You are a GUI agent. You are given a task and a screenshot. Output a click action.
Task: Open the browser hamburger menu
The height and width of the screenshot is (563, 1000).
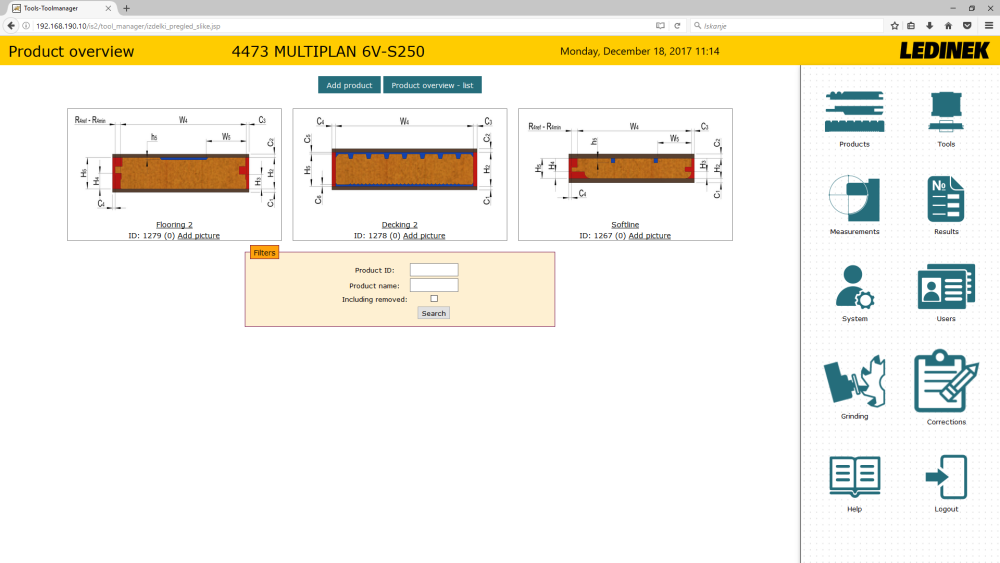(x=989, y=26)
